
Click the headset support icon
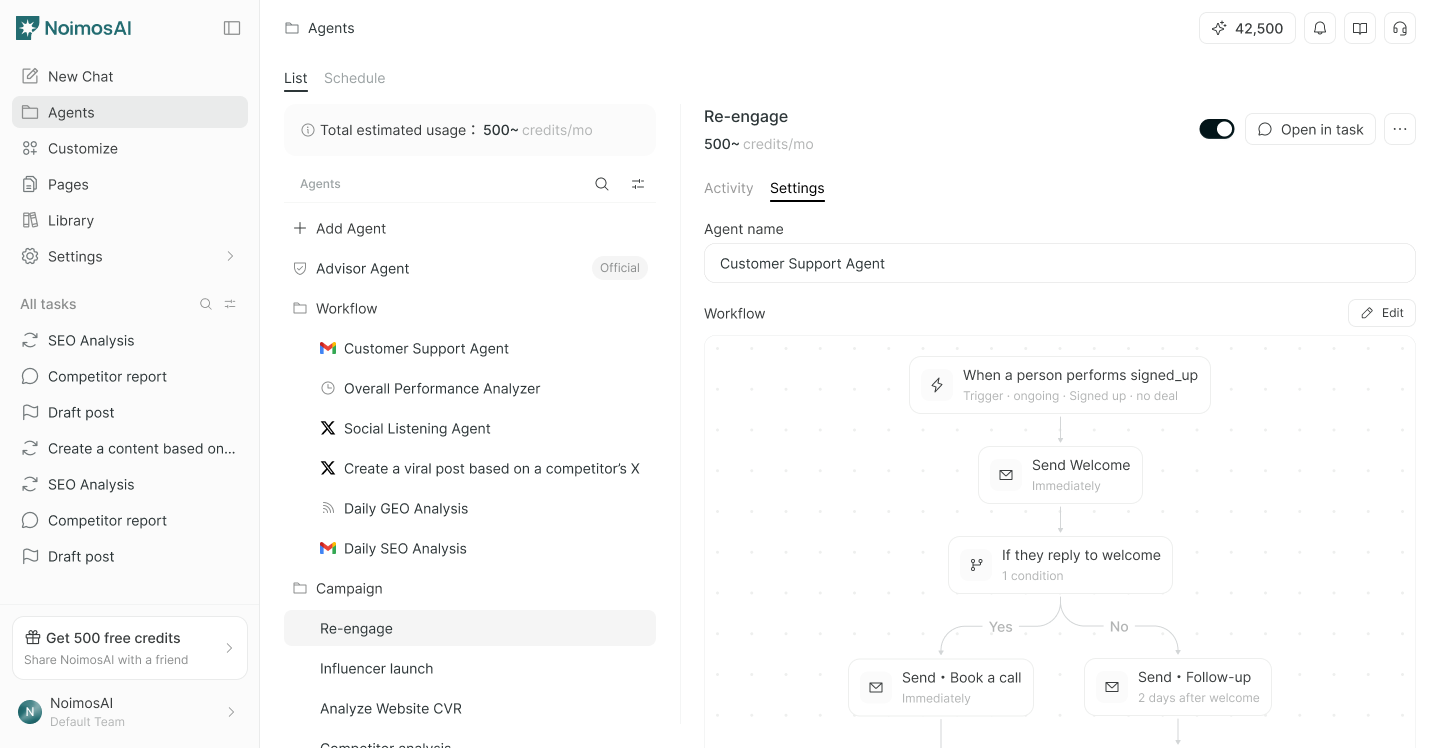coord(1400,28)
